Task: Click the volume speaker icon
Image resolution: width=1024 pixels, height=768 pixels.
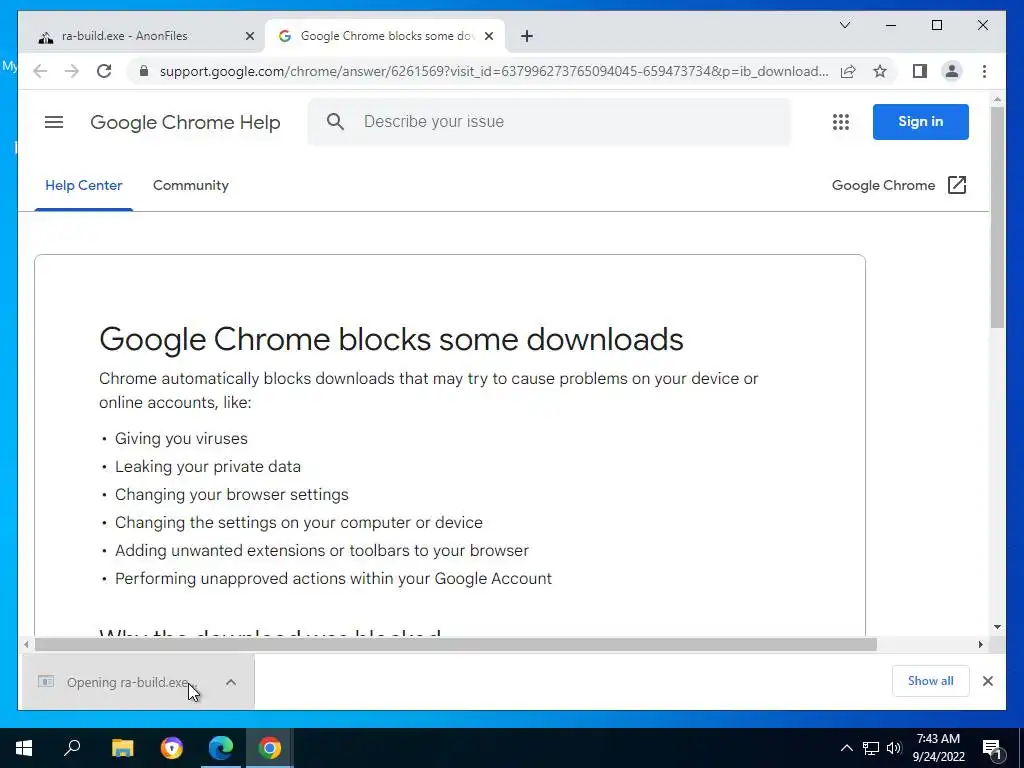Action: [894, 748]
